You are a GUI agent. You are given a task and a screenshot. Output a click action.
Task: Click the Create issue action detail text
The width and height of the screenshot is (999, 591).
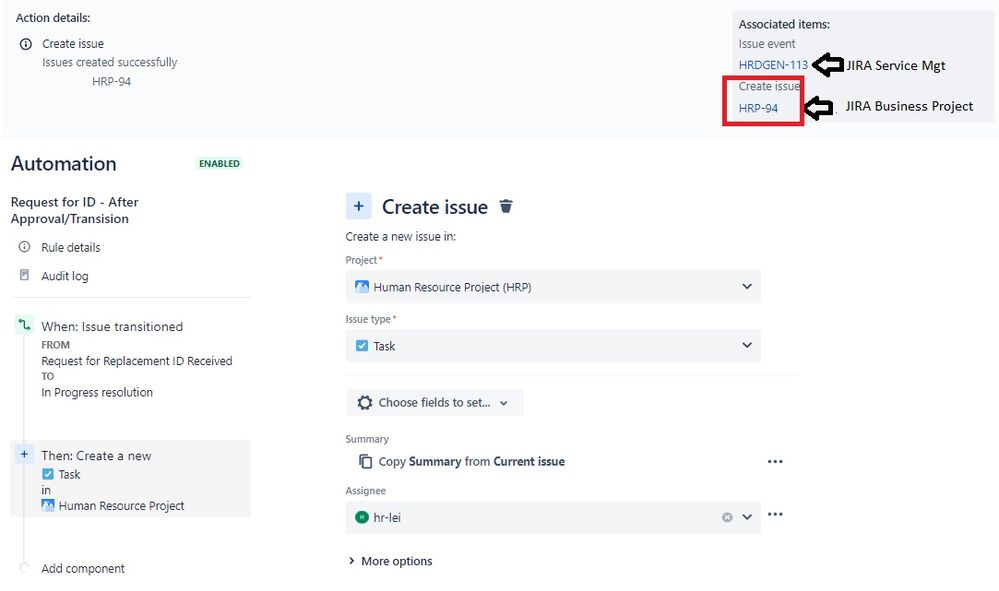click(x=73, y=43)
